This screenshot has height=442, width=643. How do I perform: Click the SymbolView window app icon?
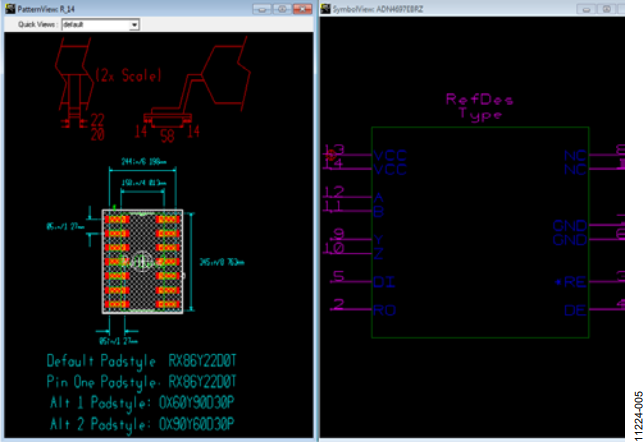coord(326,9)
